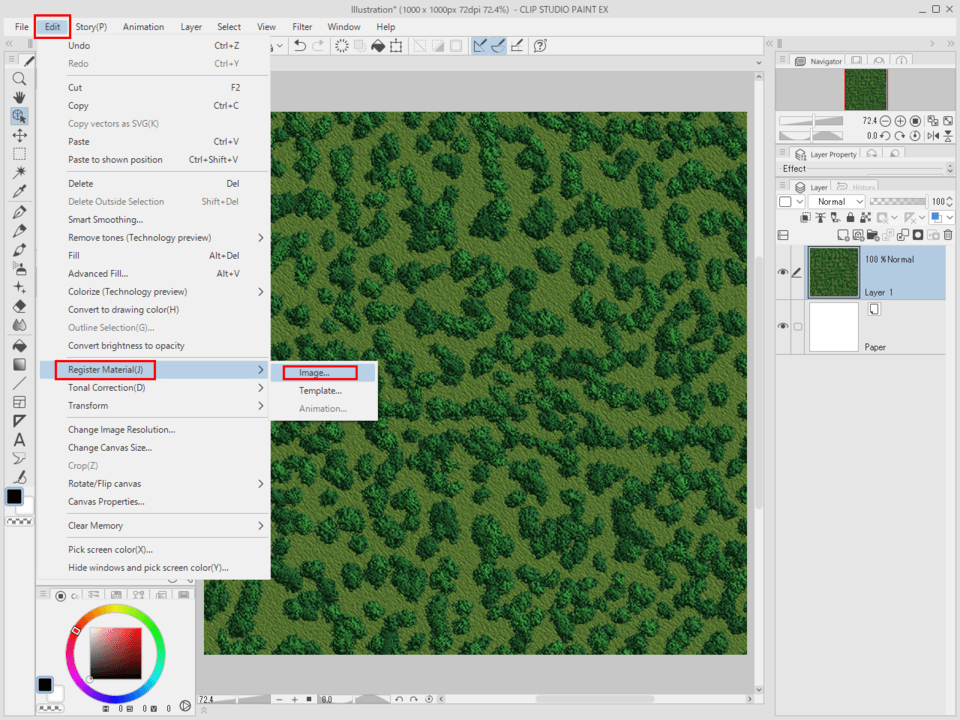
Task: Click Canvas Properties... in the Edit menu
Action: tap(106, 502)
